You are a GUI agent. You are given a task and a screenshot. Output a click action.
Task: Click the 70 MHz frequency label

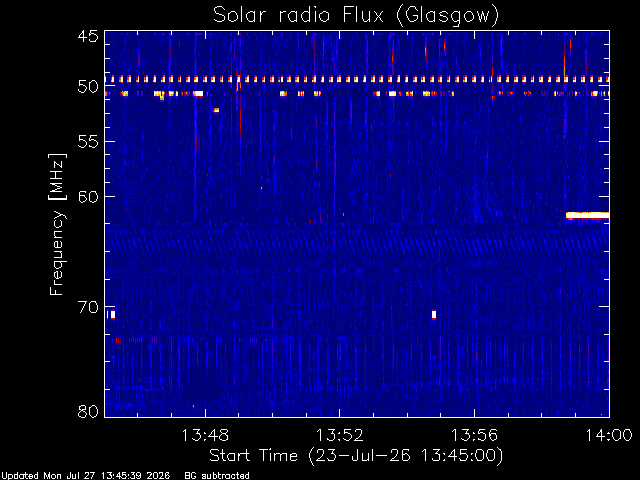(88, 307)
